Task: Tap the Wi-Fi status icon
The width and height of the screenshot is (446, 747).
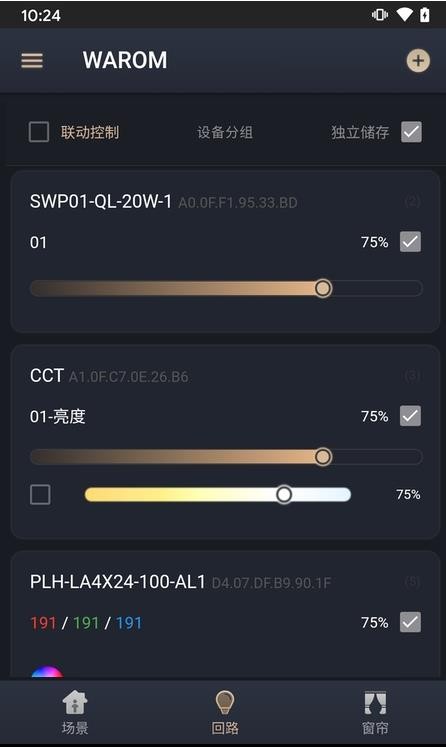Action: point(404,15)
